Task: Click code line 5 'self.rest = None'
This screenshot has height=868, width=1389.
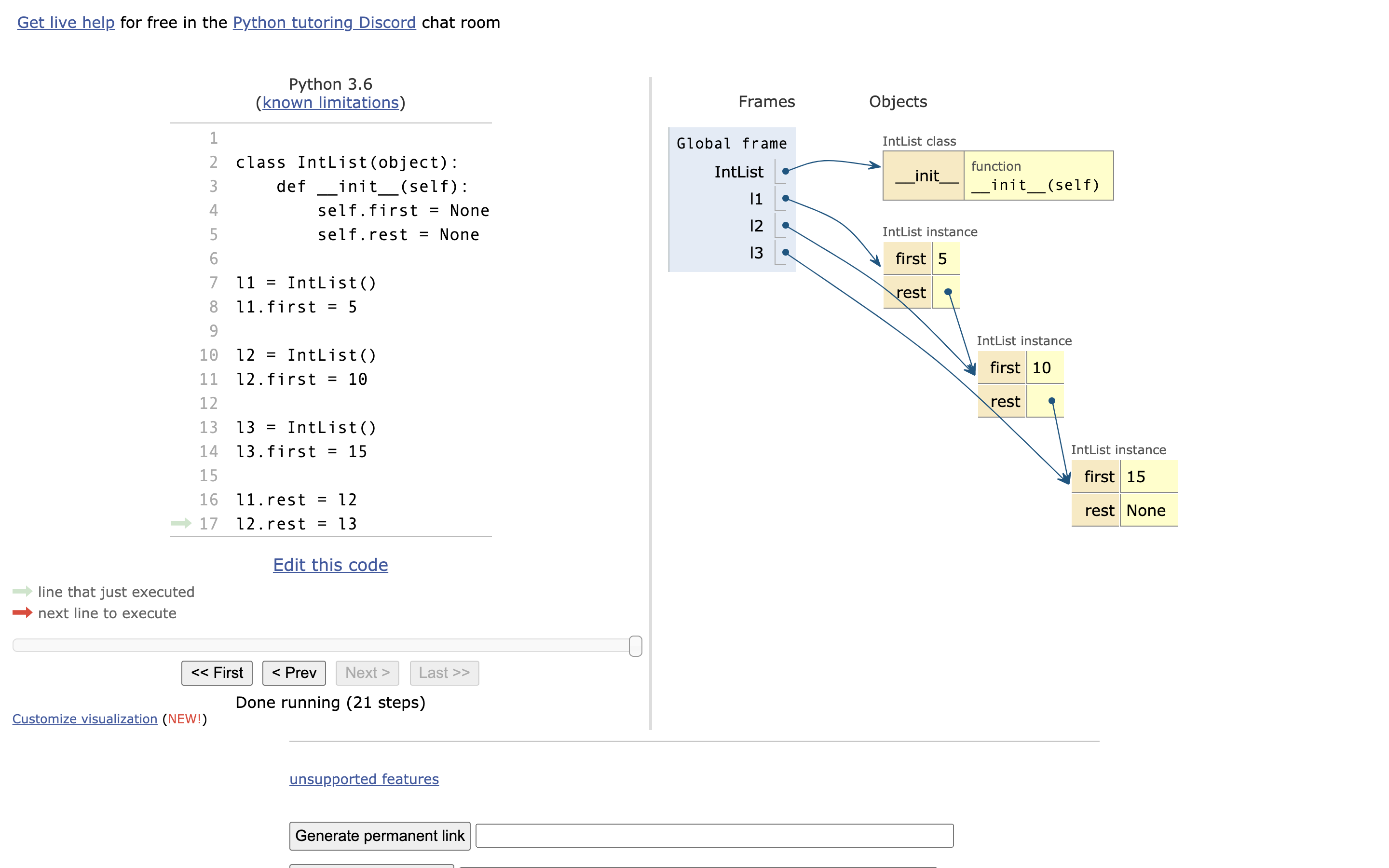Action: point(398,235)
